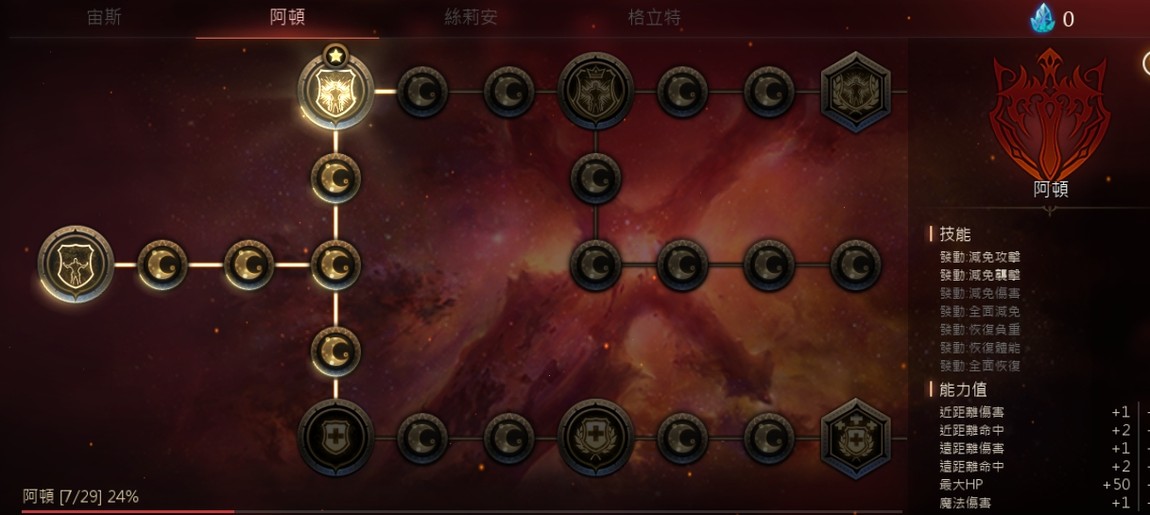Switch to the 宙斯 tab
Screen dimensions: 1150x515
[x=104, y=18]
